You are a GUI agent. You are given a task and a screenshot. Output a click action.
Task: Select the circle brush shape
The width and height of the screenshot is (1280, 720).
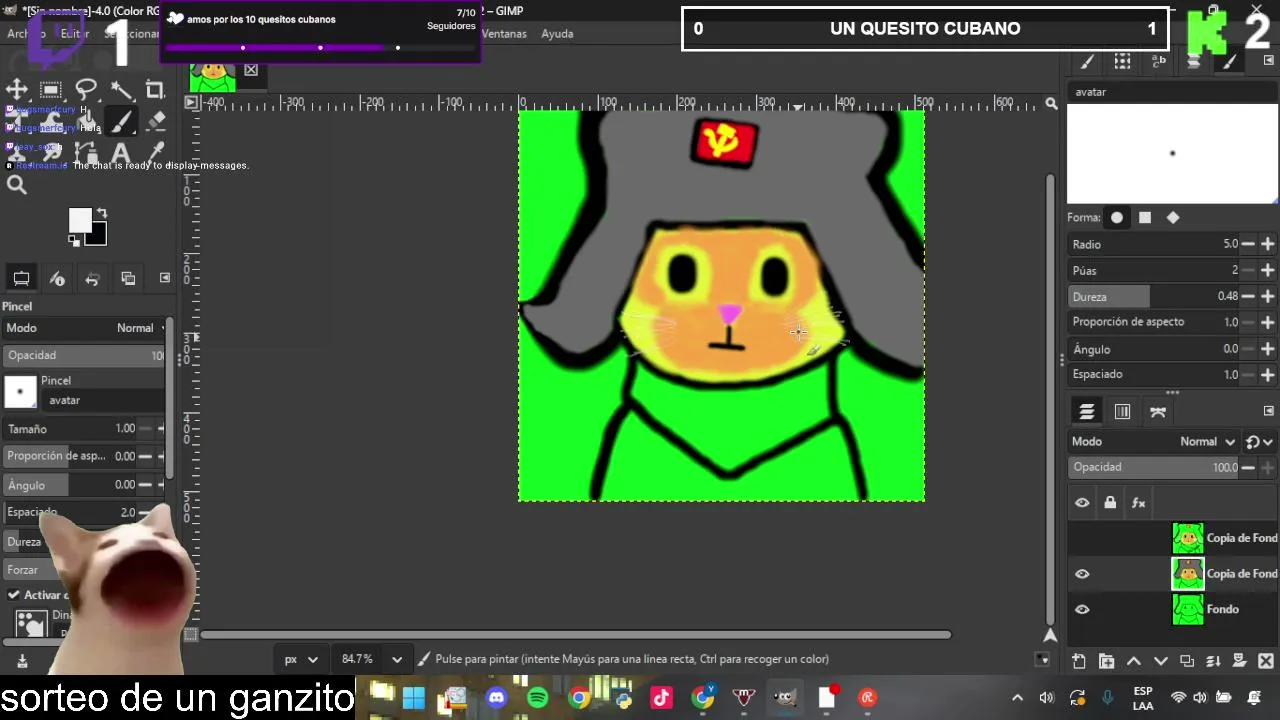[x=1117, y=217]
